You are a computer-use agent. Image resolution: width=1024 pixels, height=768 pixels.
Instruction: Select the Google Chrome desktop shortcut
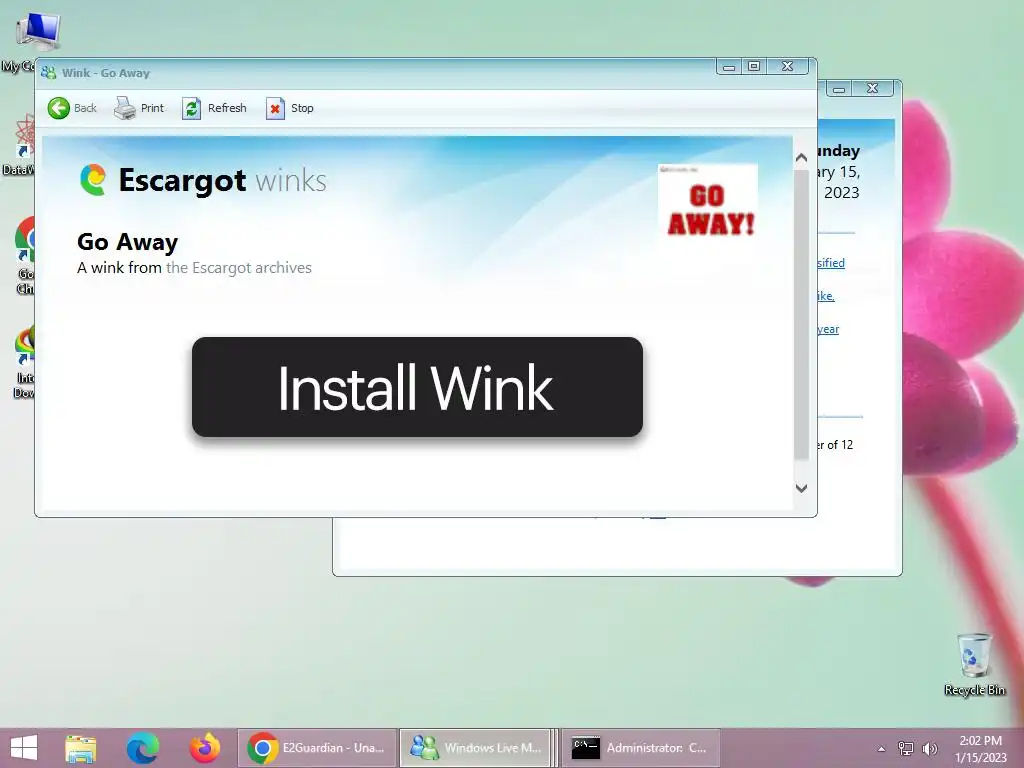[x=25, y=256]
